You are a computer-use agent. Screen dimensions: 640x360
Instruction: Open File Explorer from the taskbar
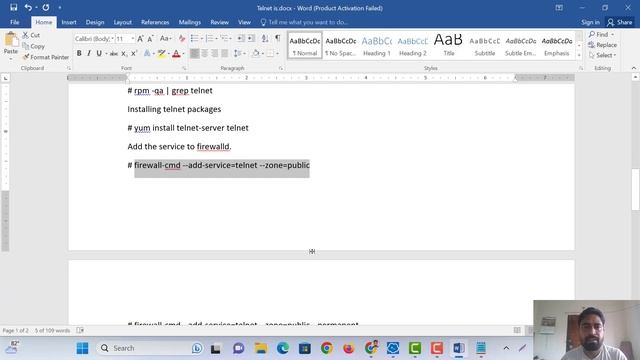[x=260, y=348]
